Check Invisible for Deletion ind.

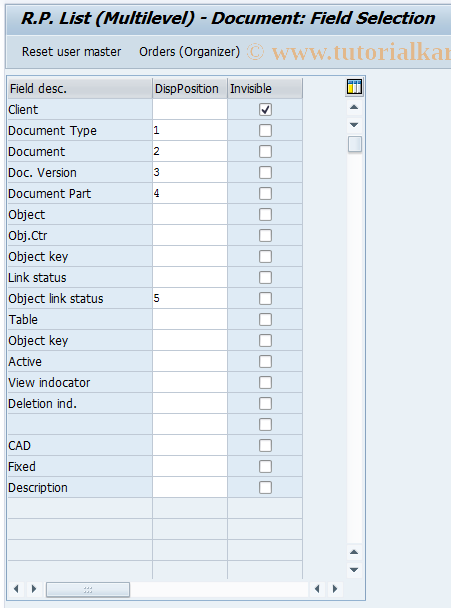265,404
